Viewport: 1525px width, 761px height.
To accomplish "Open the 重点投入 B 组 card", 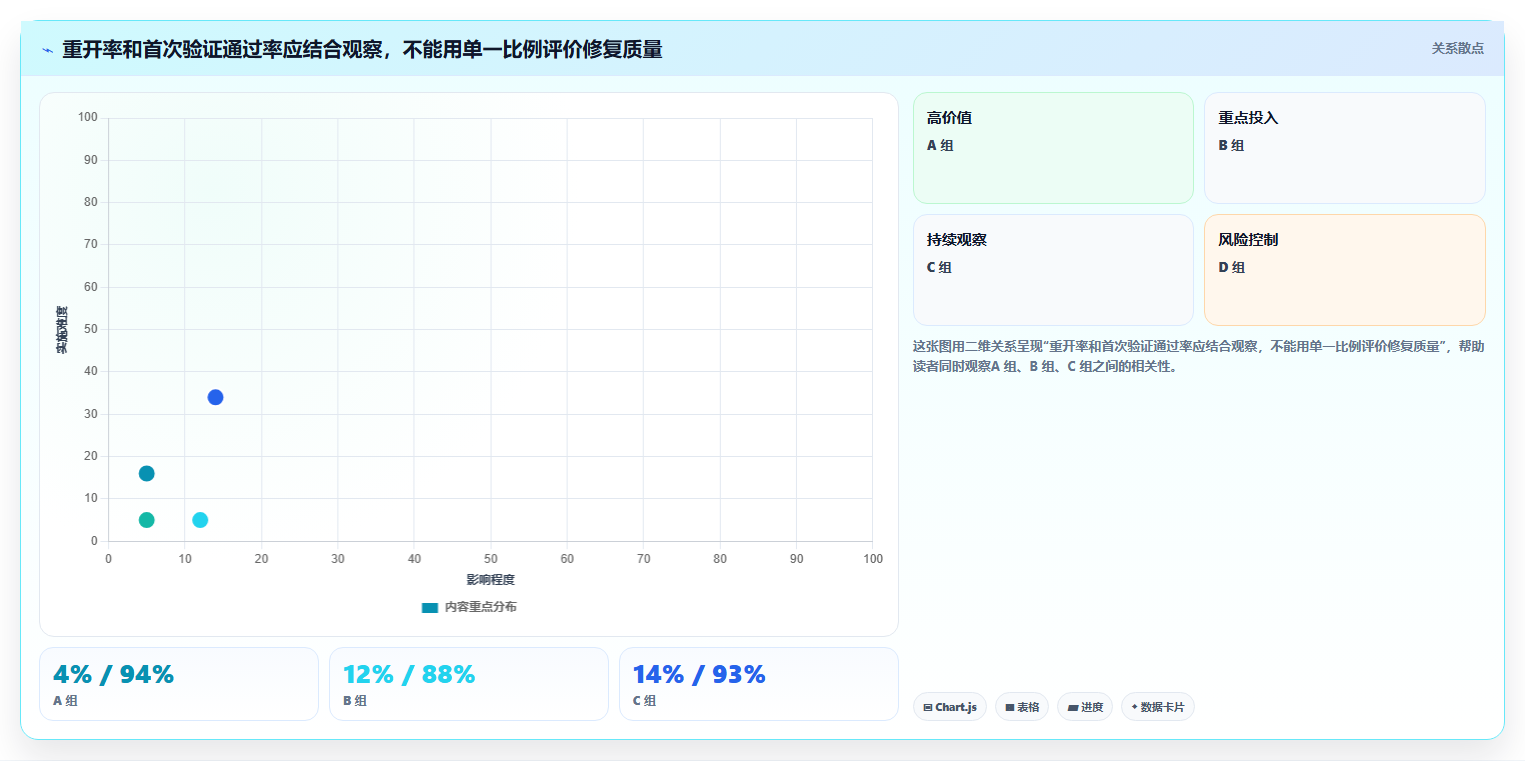I will click(x=1344, y=148).
